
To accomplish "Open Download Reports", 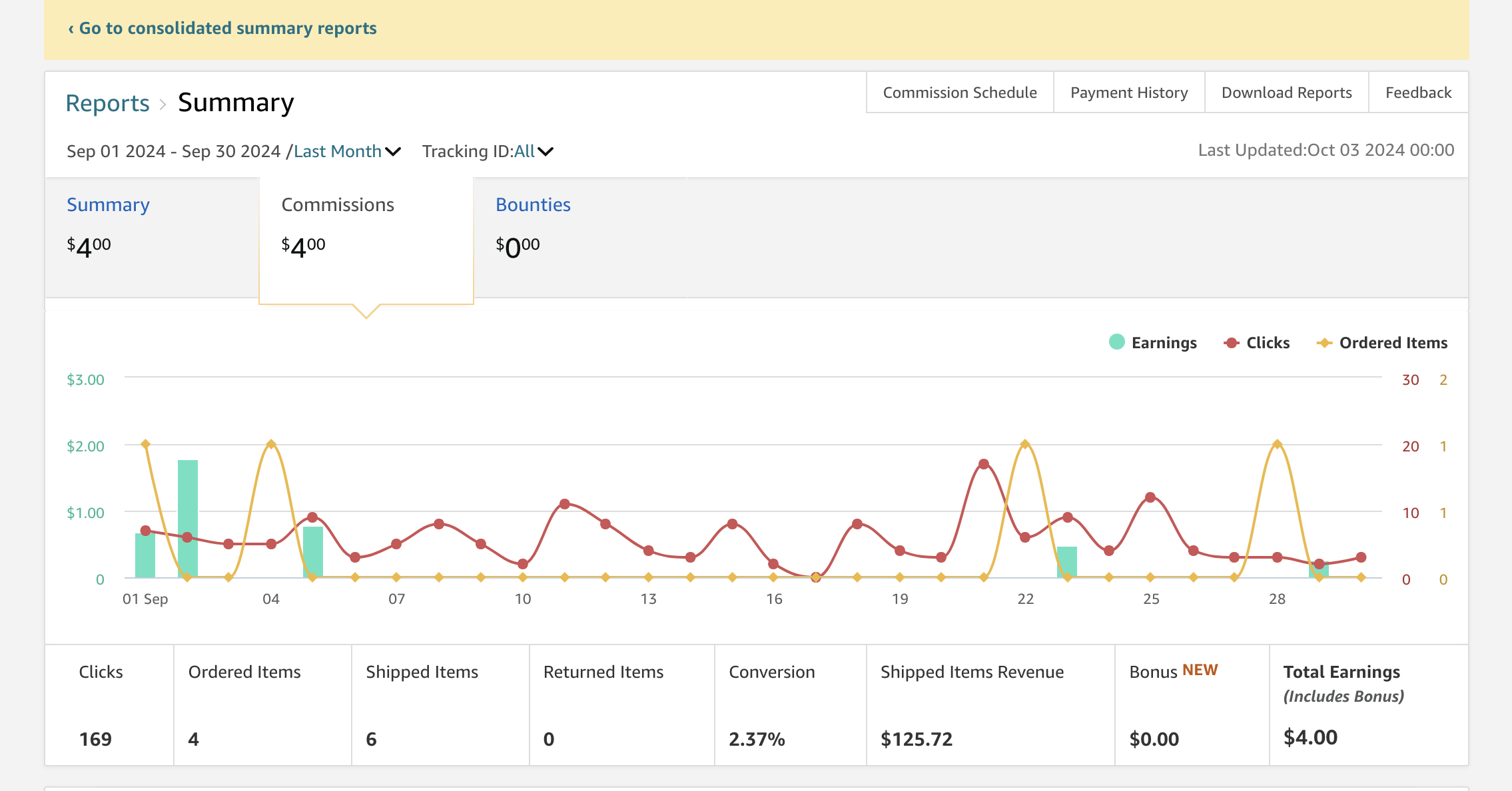I will pyautogui.click(x=1286, y=93).
